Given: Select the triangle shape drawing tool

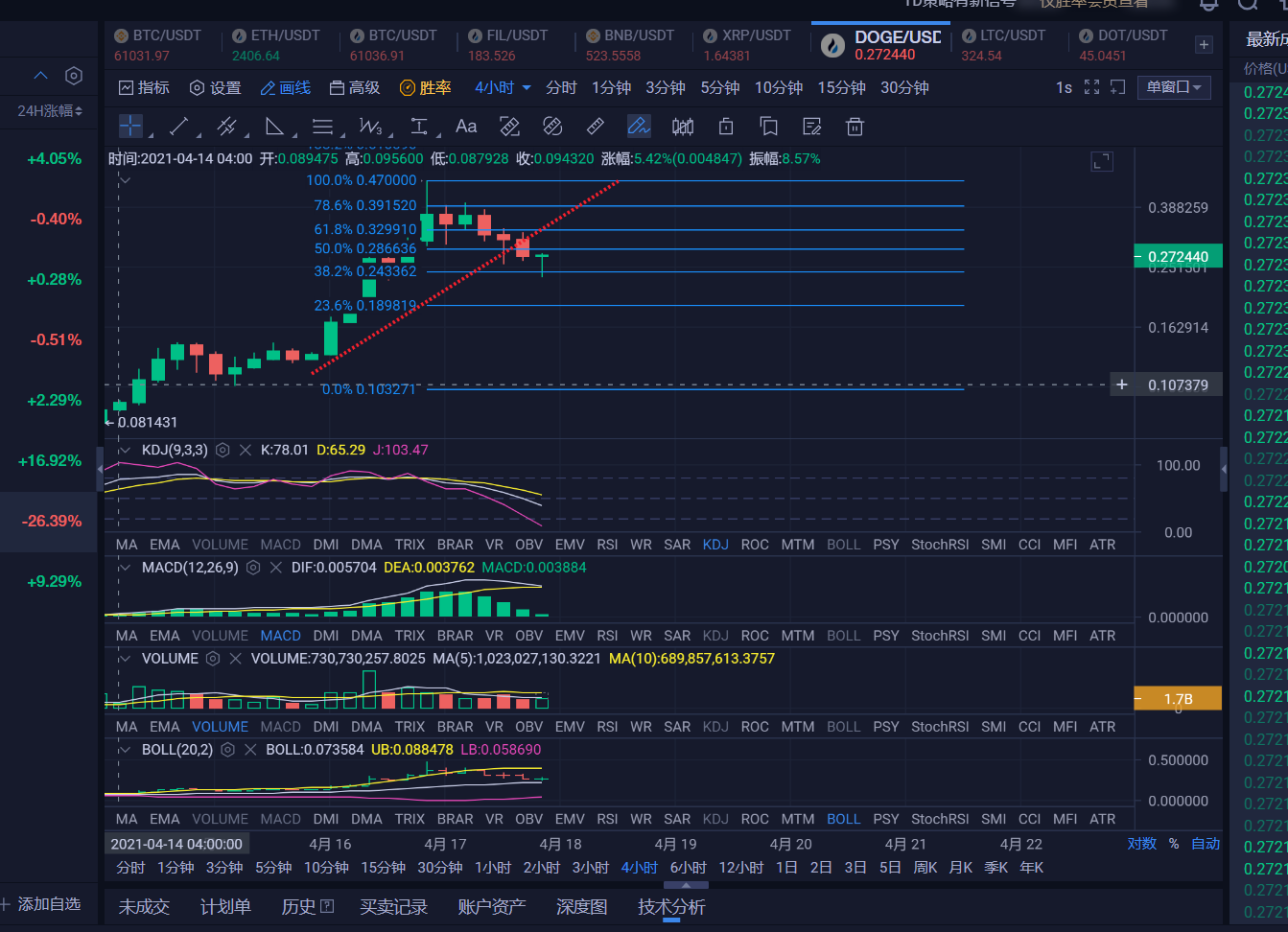Looking at the screenshot, I should point(274,127).
